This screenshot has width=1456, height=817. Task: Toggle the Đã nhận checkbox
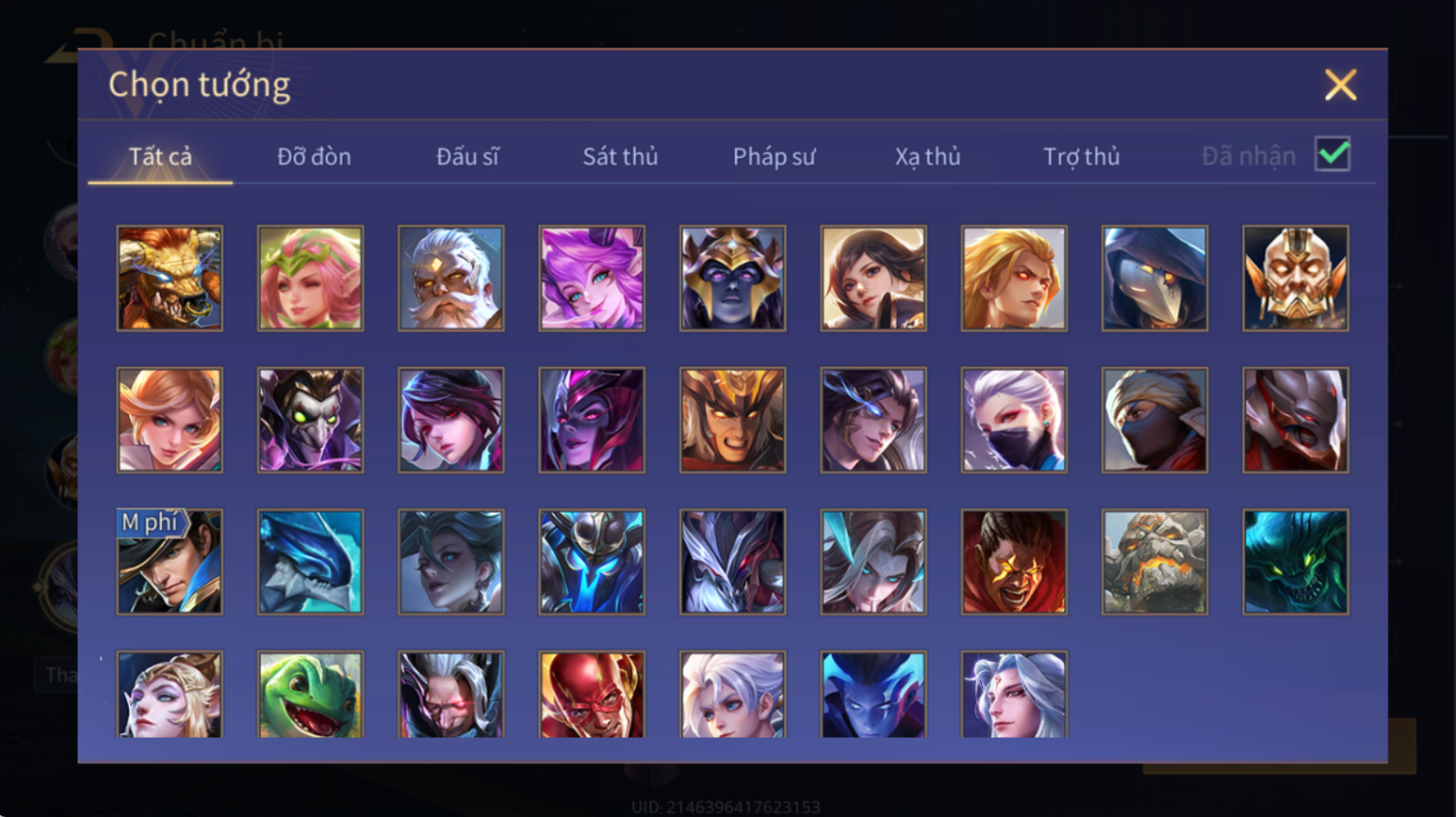pyautogui.click(x=1333, y=154)
